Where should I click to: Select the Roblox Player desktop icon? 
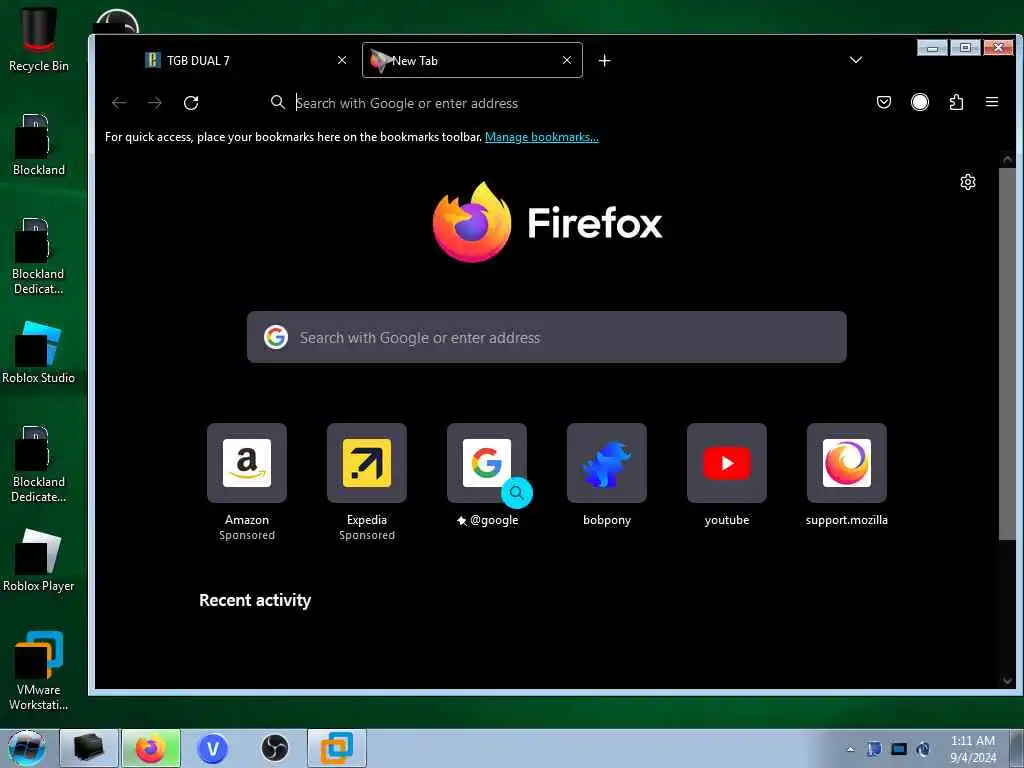[39, 560]
